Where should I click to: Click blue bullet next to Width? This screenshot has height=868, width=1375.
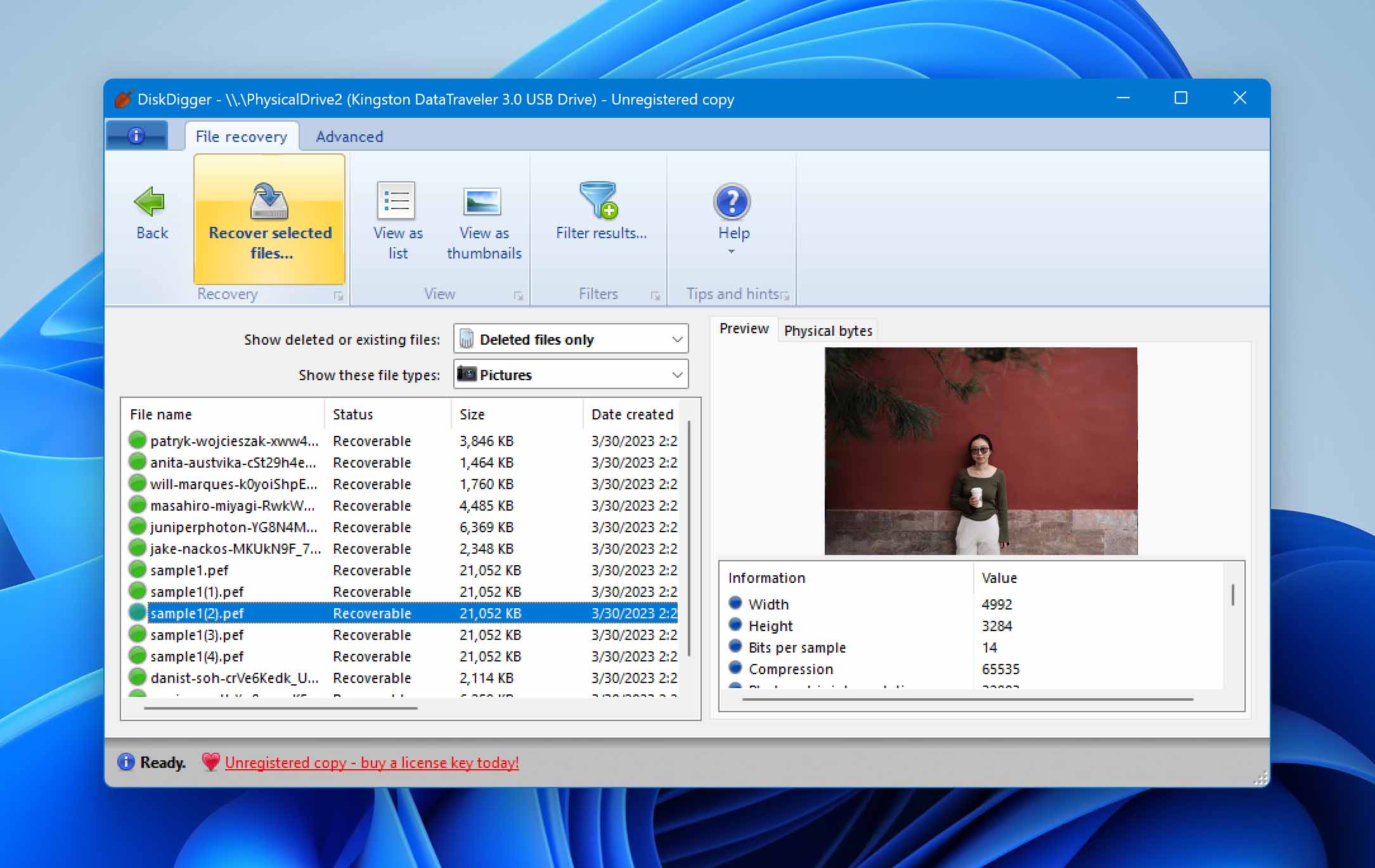tap(735, 603)
